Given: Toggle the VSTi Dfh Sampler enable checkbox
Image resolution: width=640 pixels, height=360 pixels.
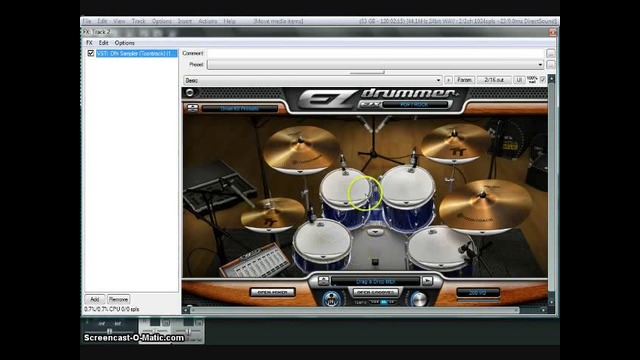Looking at the screenshot, I should [x=91, y=53].
